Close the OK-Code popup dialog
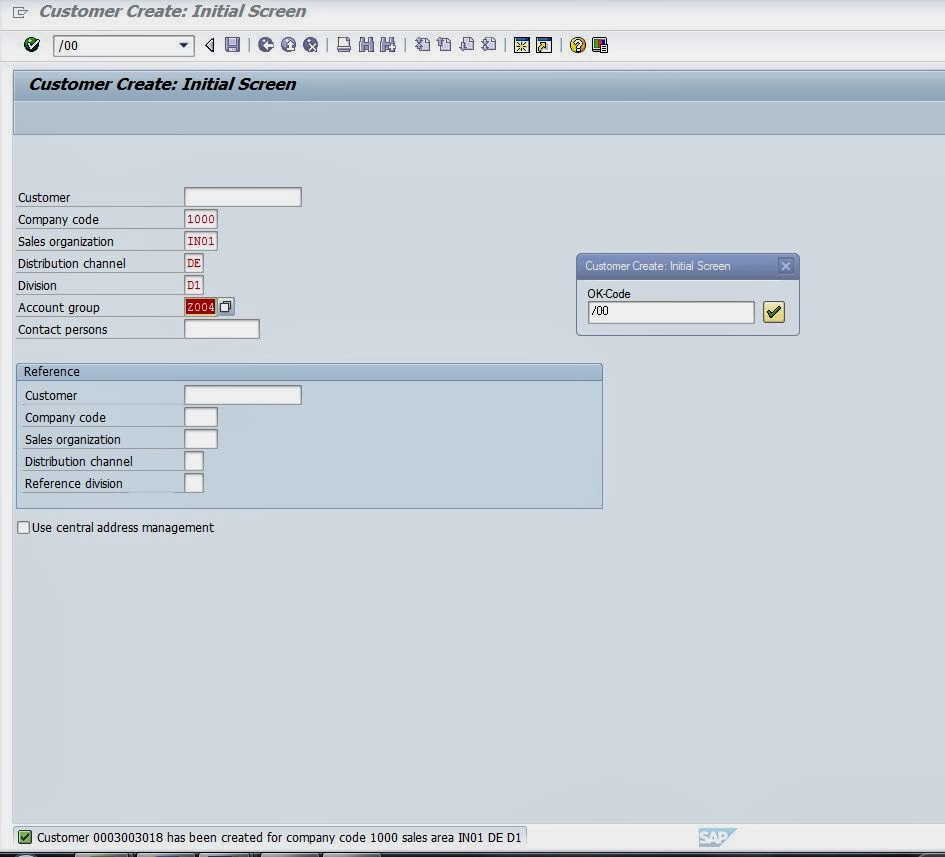The height and width of the screenshot is (857, 945). [785, 266]
